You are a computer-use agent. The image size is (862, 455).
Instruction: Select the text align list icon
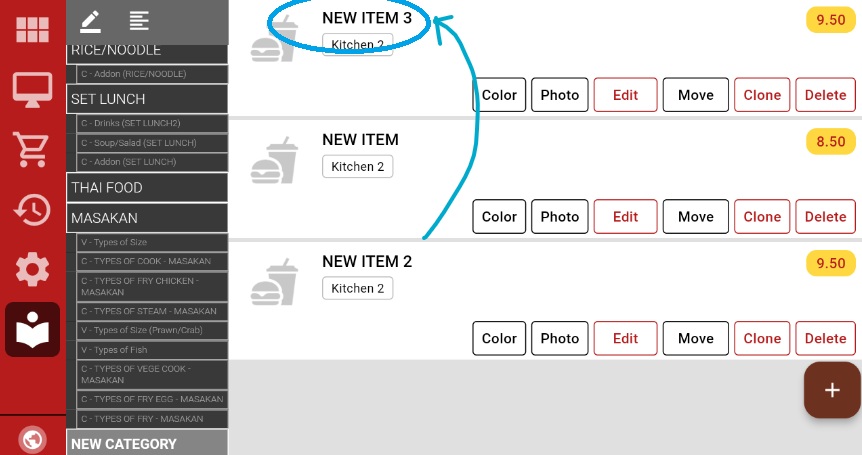coord(139,20)
